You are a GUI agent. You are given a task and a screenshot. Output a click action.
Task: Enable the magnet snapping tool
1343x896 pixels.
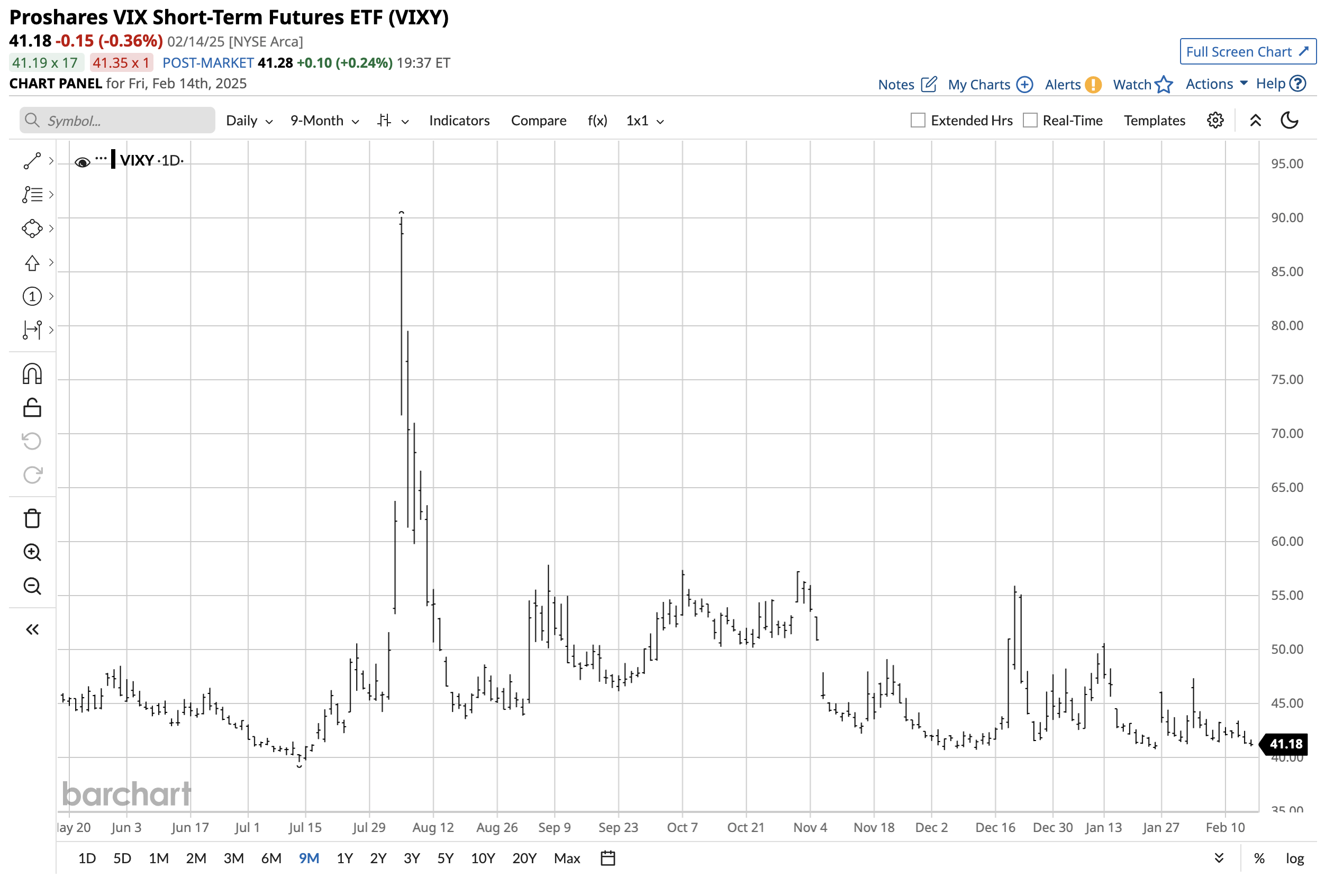31,374
